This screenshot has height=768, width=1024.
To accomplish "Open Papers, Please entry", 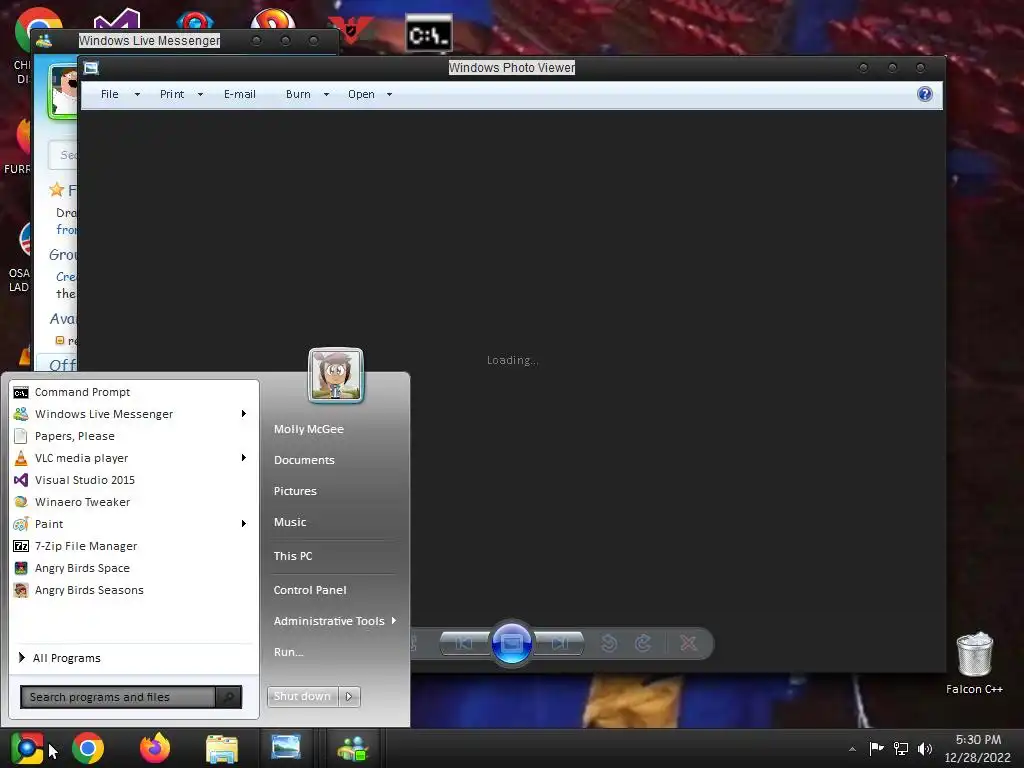I will tap(134, 436).
